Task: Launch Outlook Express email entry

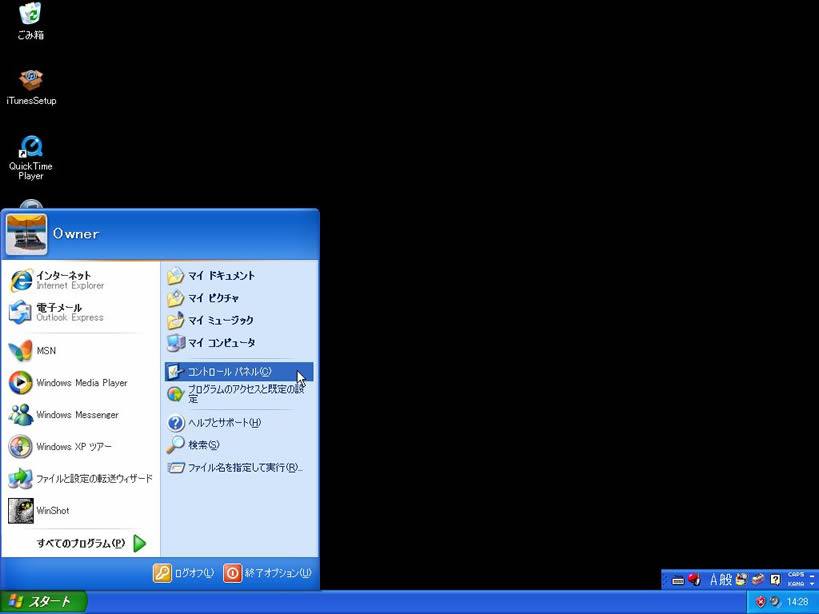Action: coord(80,312)
